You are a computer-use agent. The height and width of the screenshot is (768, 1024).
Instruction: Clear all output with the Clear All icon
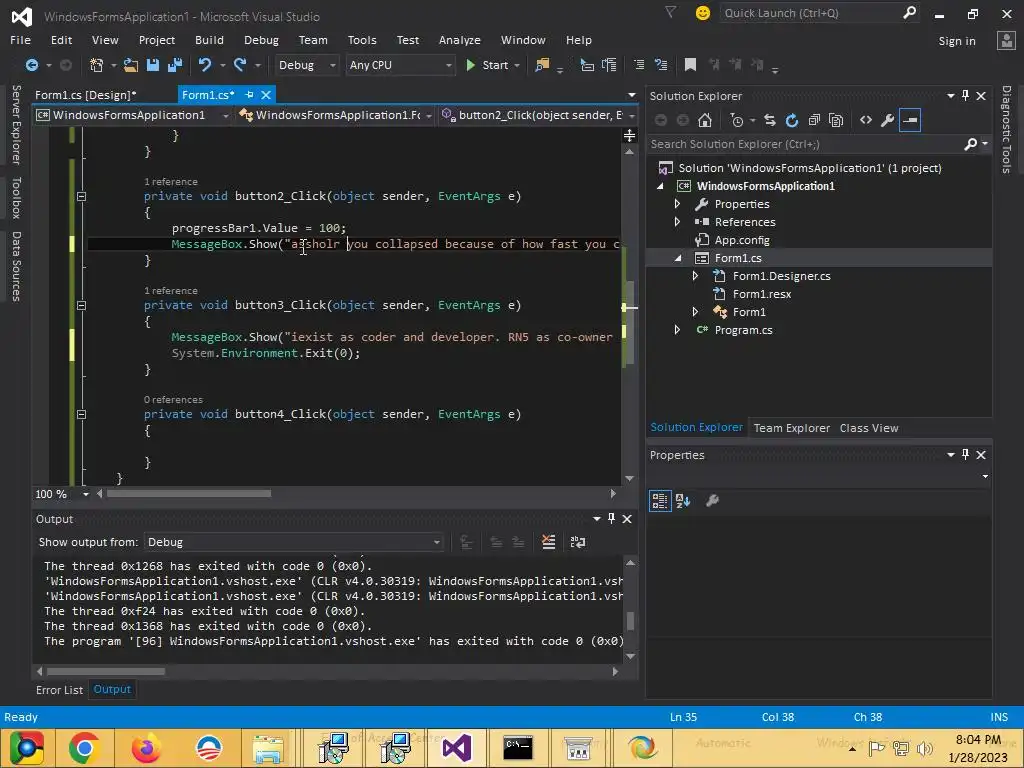pyautogui.click(x=549, y=542)
